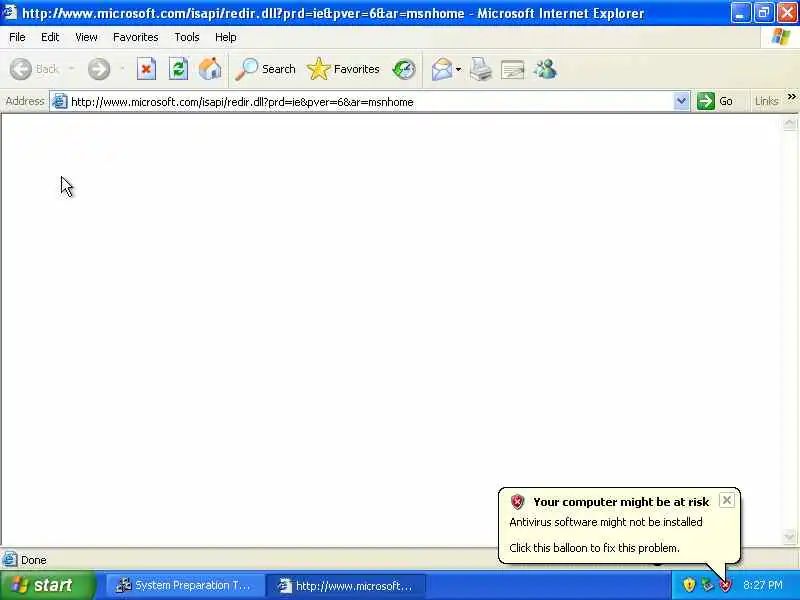Click the network connection tray icon
The height and width of the screenshot is (600, 800).
[707, 585]
